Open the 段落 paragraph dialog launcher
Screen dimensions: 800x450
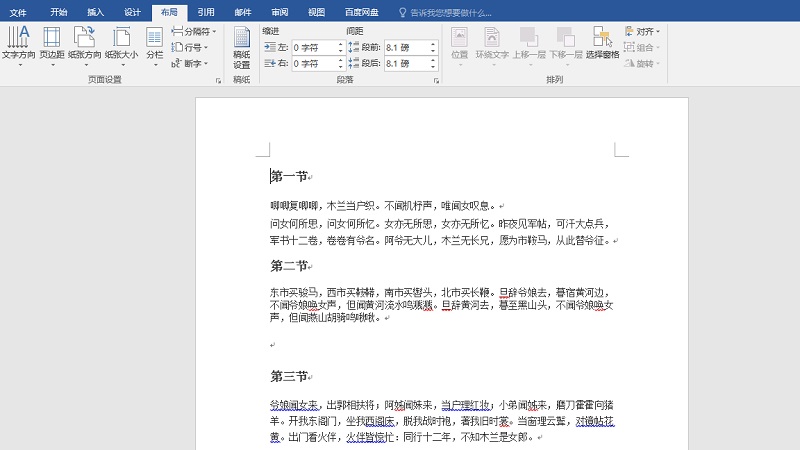tap(436, 80)
